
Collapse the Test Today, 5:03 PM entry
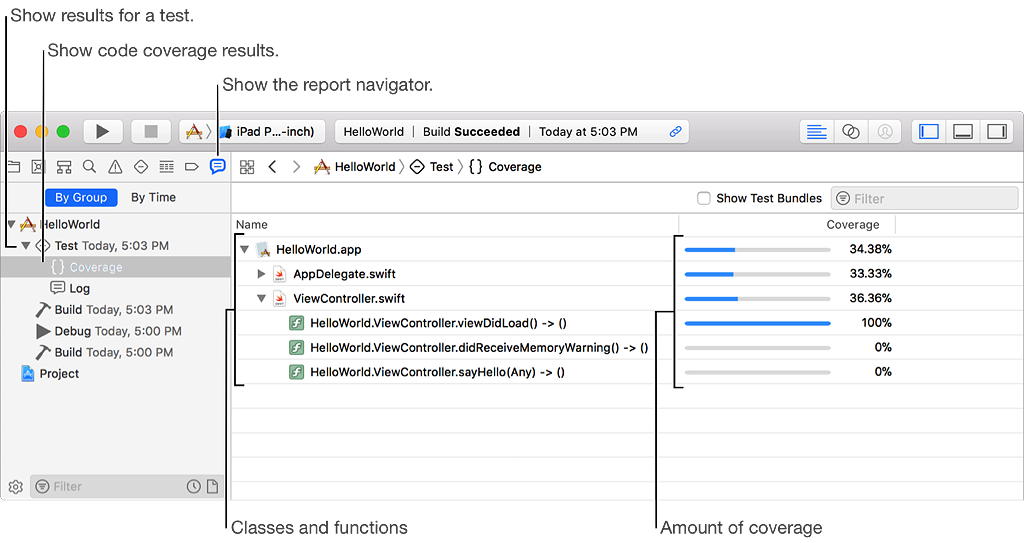pos(25,246)
